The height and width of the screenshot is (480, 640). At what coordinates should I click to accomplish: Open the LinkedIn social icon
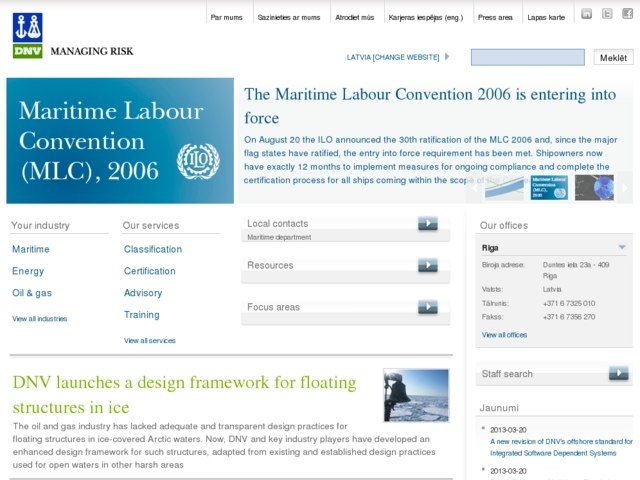587,14
